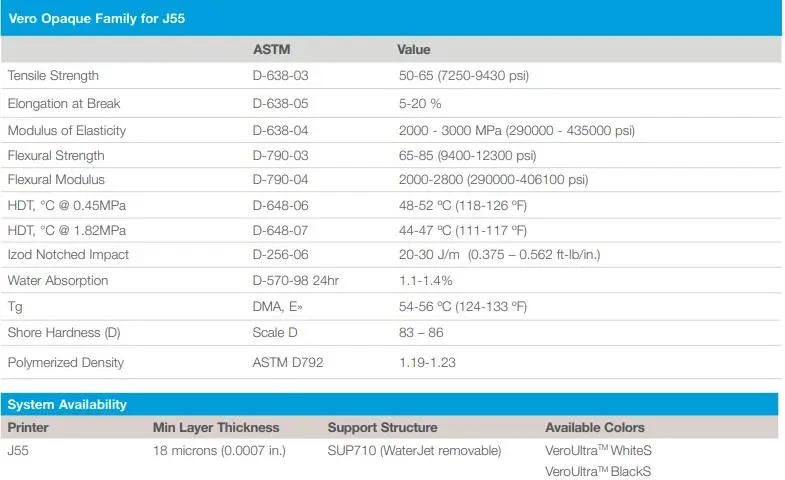Click the 'D-638-03' cell
This screenshot has width=785, height=480.
point(280,76)
